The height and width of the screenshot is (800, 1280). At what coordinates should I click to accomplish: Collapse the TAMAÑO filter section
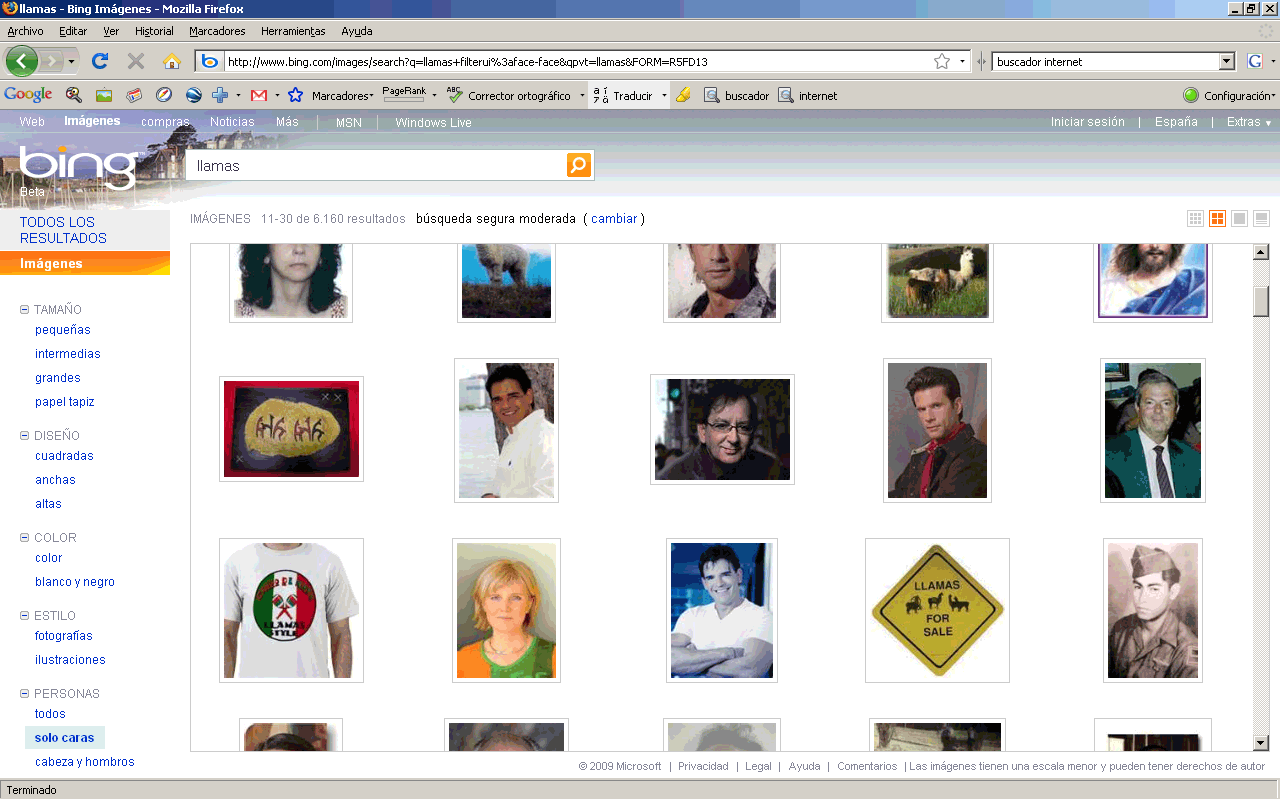(25, 310)
